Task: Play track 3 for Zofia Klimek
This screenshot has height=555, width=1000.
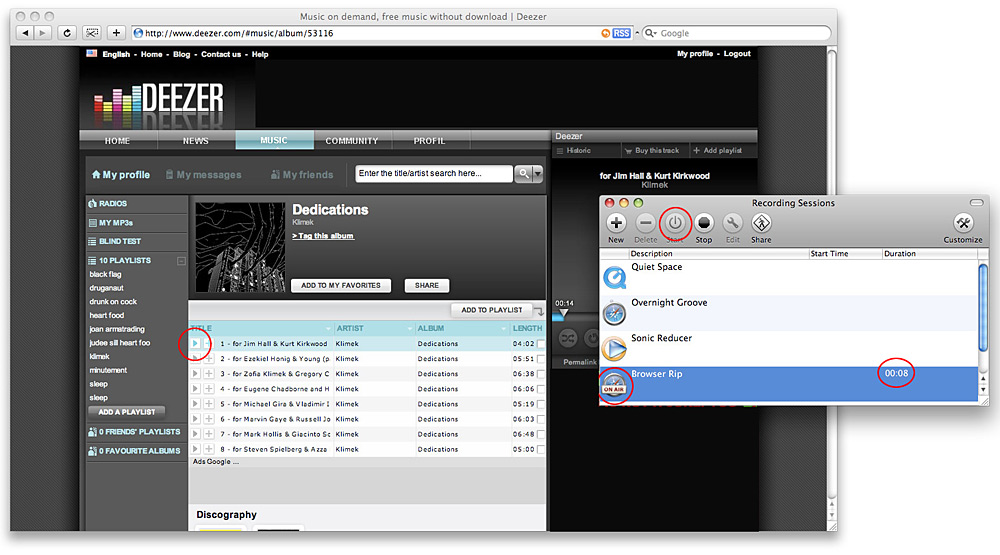Action: [x=195, y=374]
